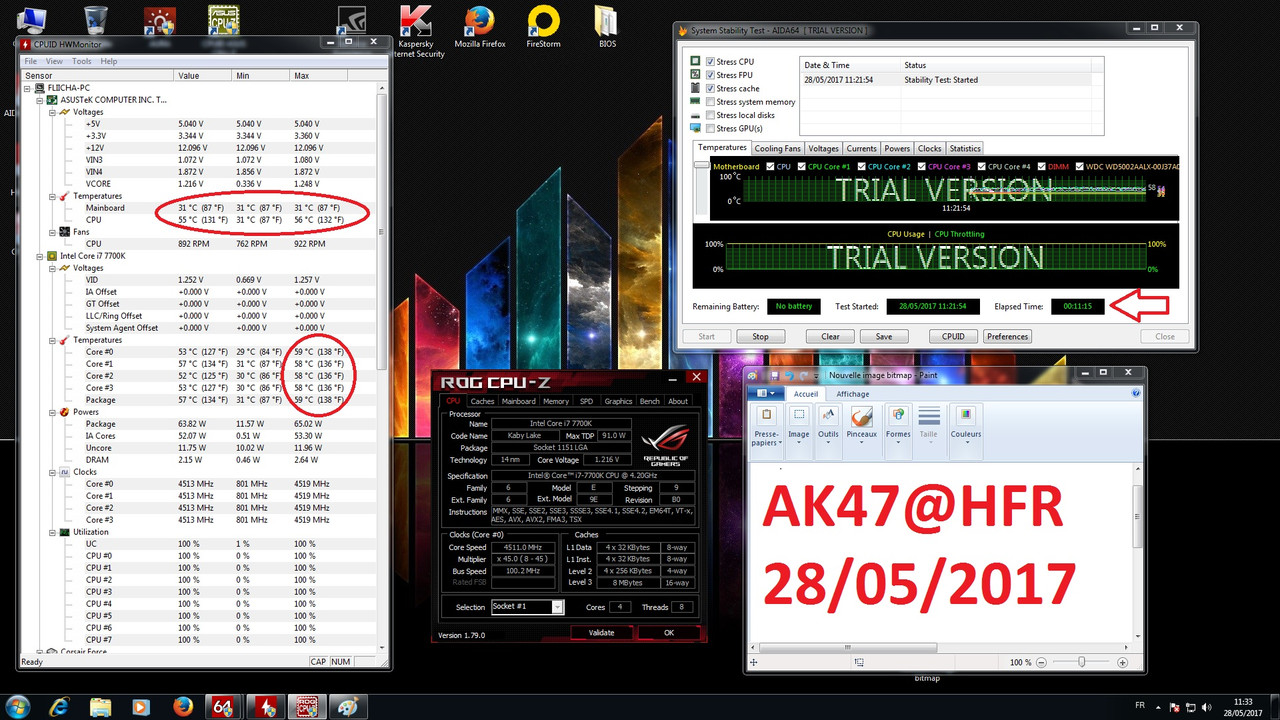
Task: Switch to the Statistics tab in AIDA64
Action: (964, 147)
